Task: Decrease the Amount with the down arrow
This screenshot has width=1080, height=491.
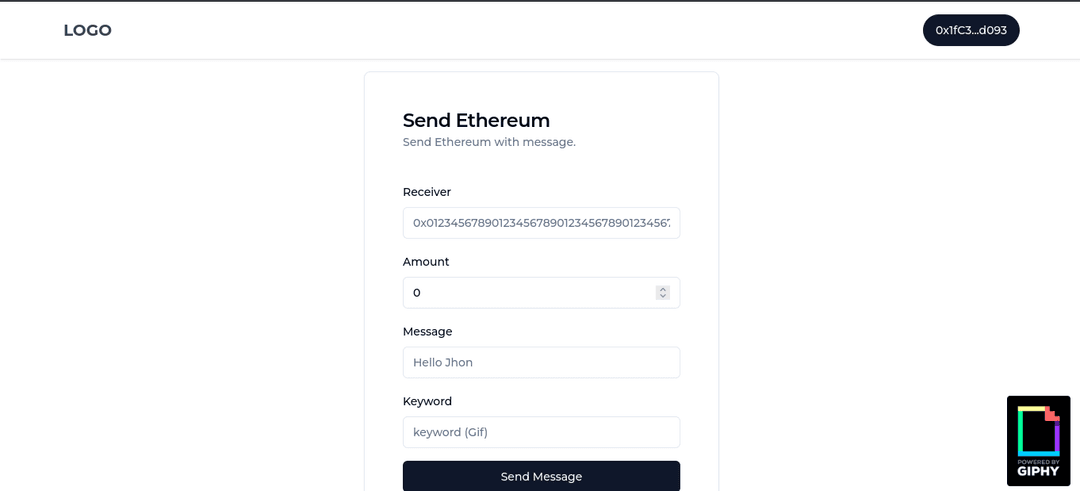Action: tap(663, 296)
